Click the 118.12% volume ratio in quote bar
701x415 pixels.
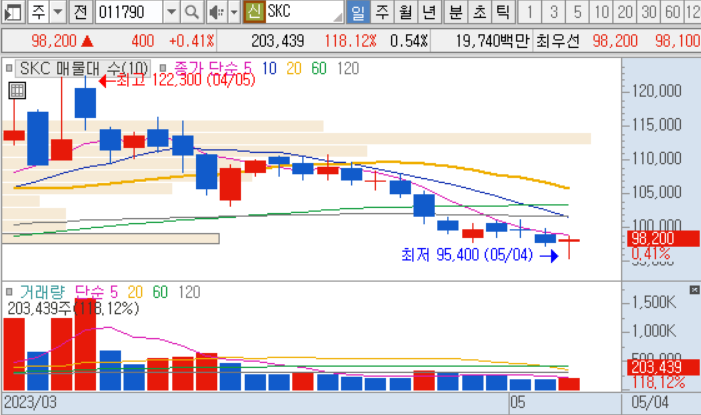350,41
